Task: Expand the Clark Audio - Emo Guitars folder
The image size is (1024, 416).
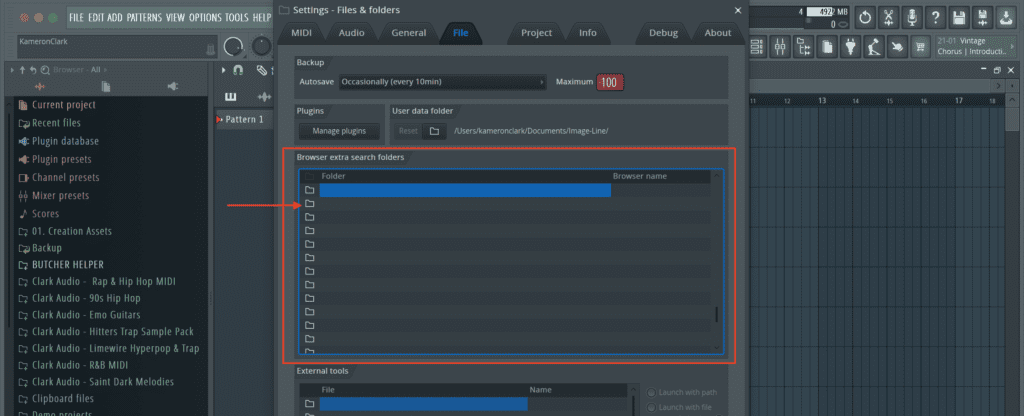Action: (86, 315)
